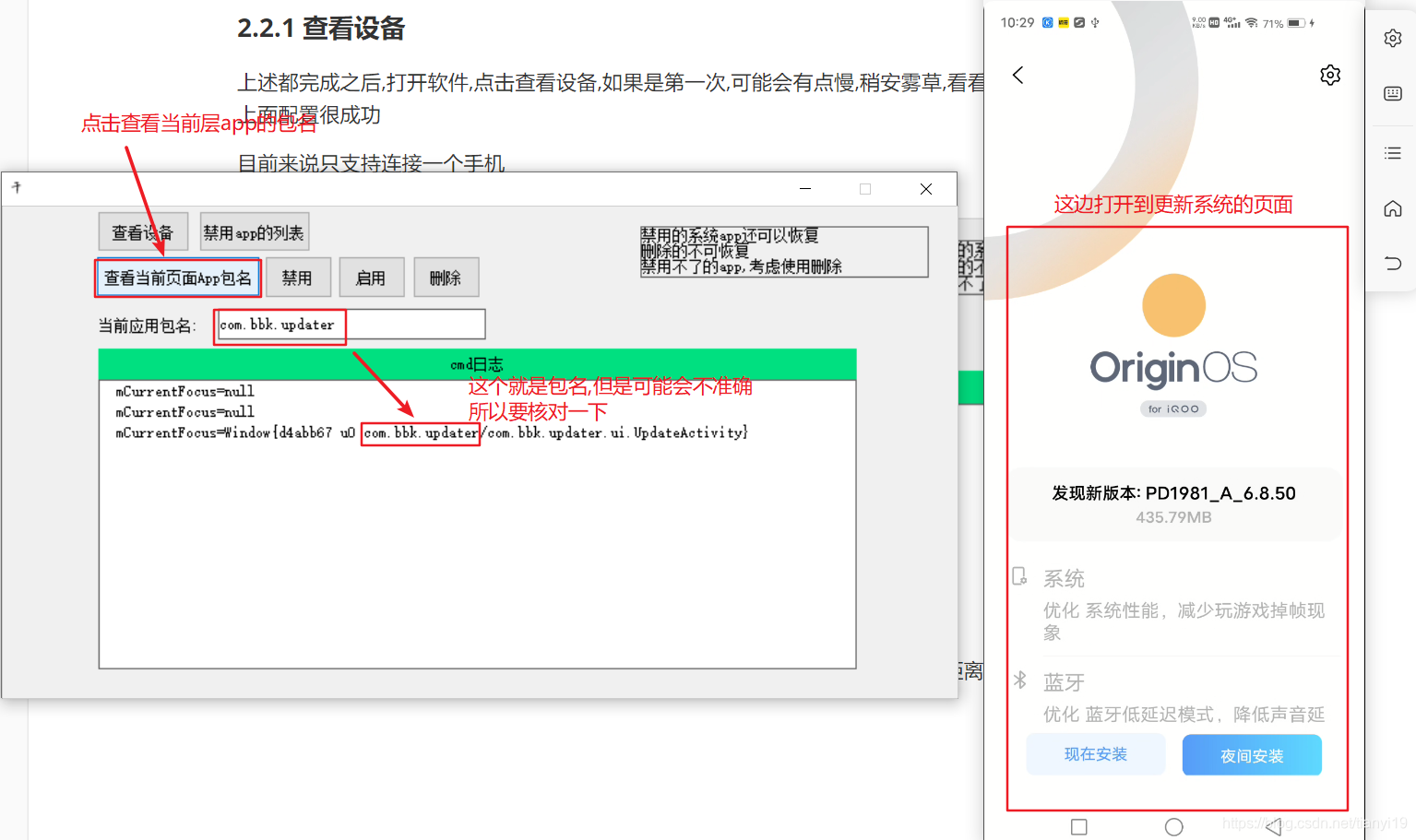Image resolution: width=1416 pixels, height=840 pixels.
Task: Click the 10:29 clock on the phone status bar
Action: point(1017,23)
